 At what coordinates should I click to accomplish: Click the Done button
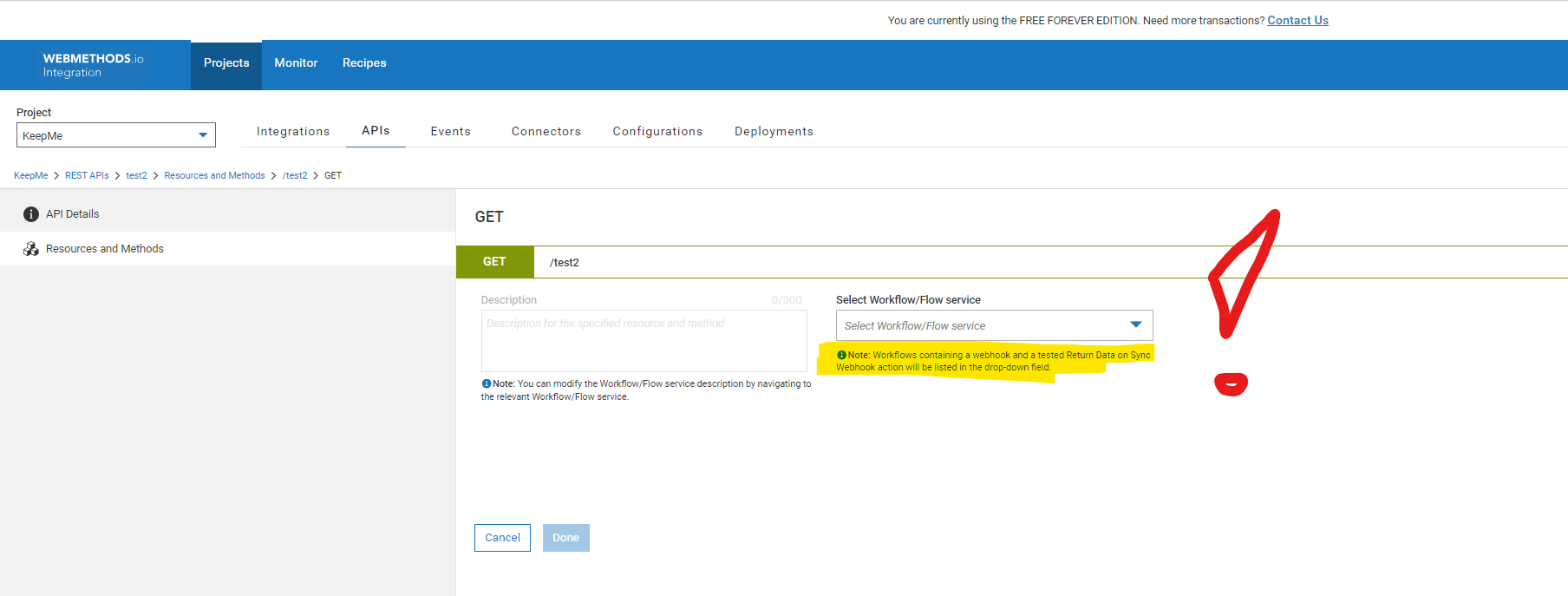pos(565,538)
